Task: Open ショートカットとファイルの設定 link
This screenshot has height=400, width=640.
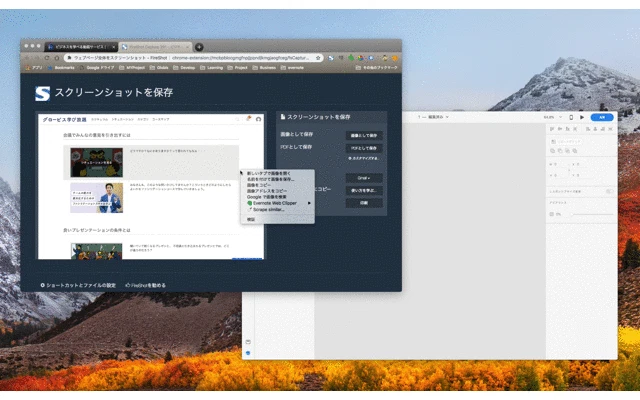Action: (x=78, y=285)
